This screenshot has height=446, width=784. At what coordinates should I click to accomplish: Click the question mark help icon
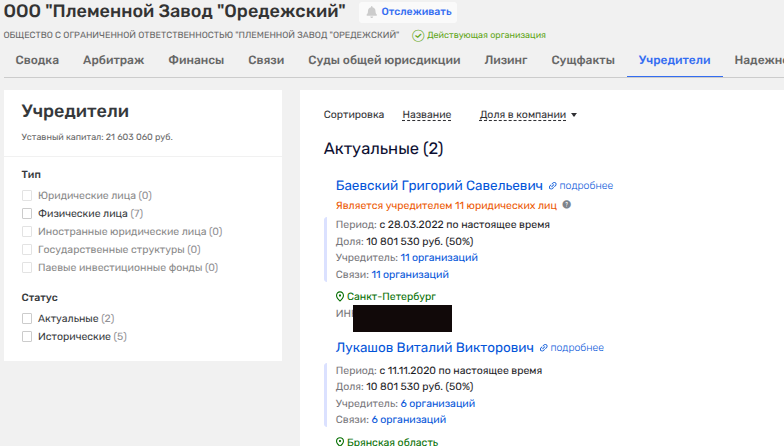(567, 205)
